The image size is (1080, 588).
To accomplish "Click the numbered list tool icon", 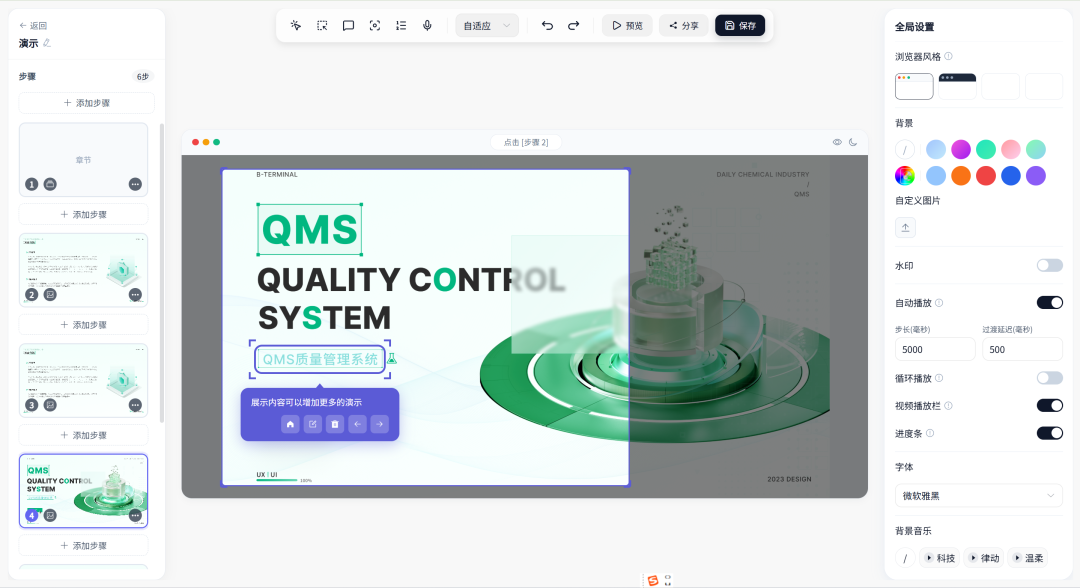I will coord(401,25).
